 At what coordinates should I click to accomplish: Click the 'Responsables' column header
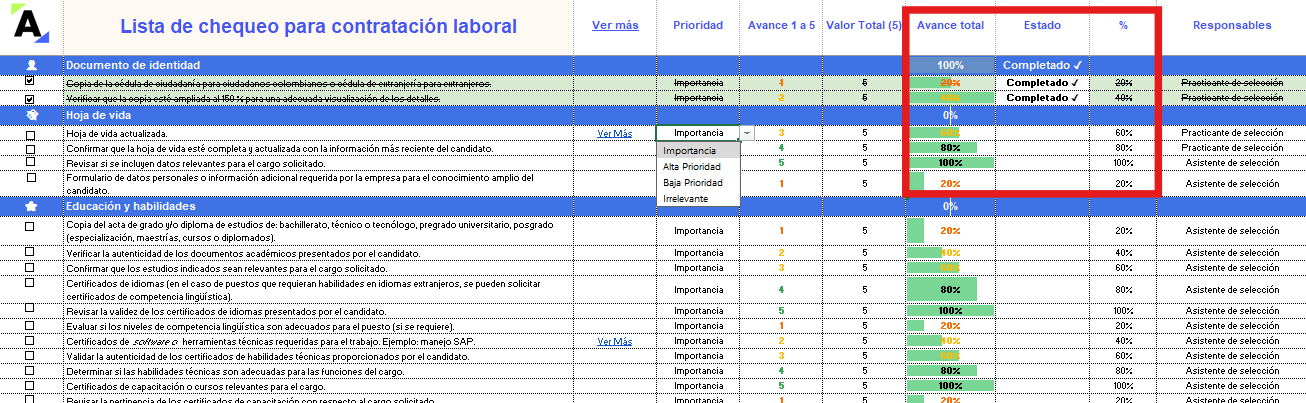pos(1232,26)
